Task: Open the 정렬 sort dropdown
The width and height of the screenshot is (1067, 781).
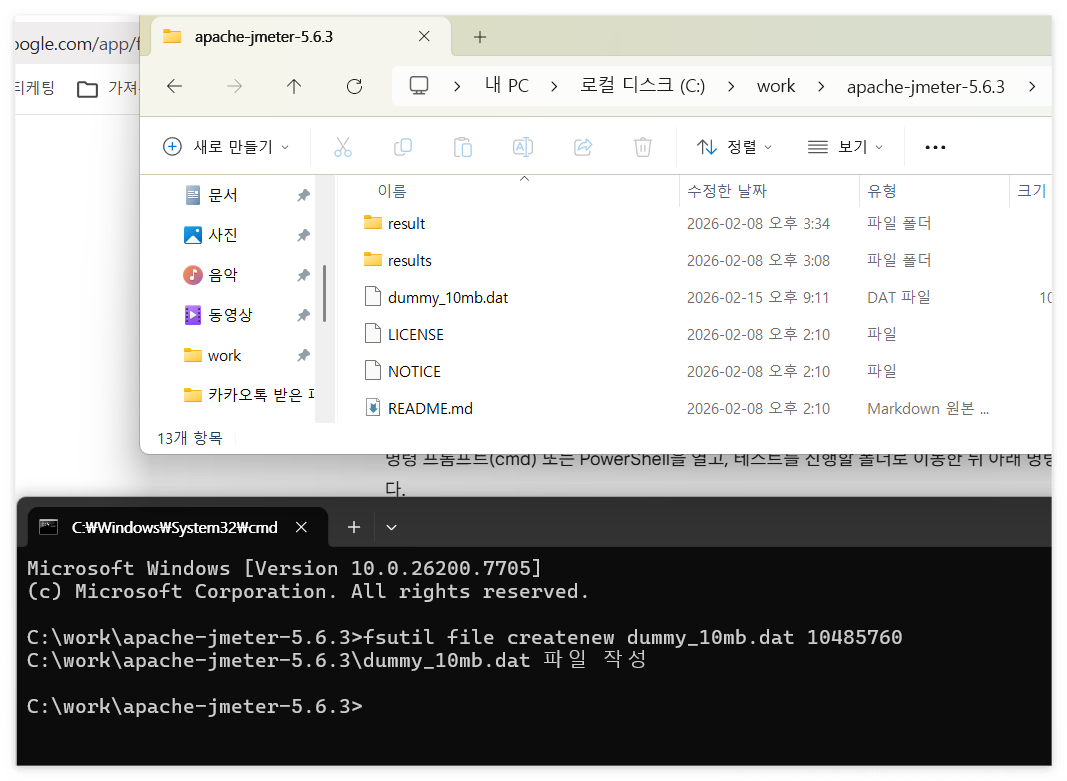Action: click(x=734, y=147)
